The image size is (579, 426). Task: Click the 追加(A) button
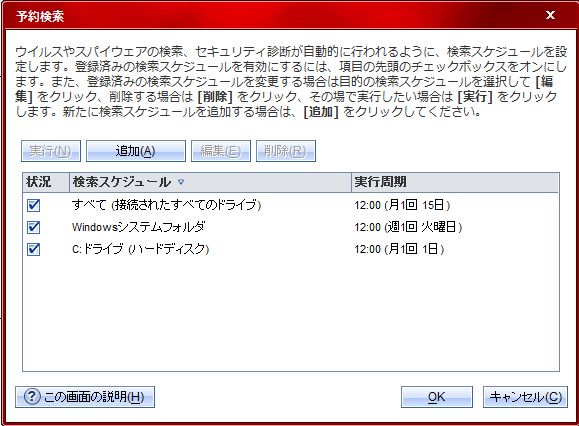tap(136, 151)
